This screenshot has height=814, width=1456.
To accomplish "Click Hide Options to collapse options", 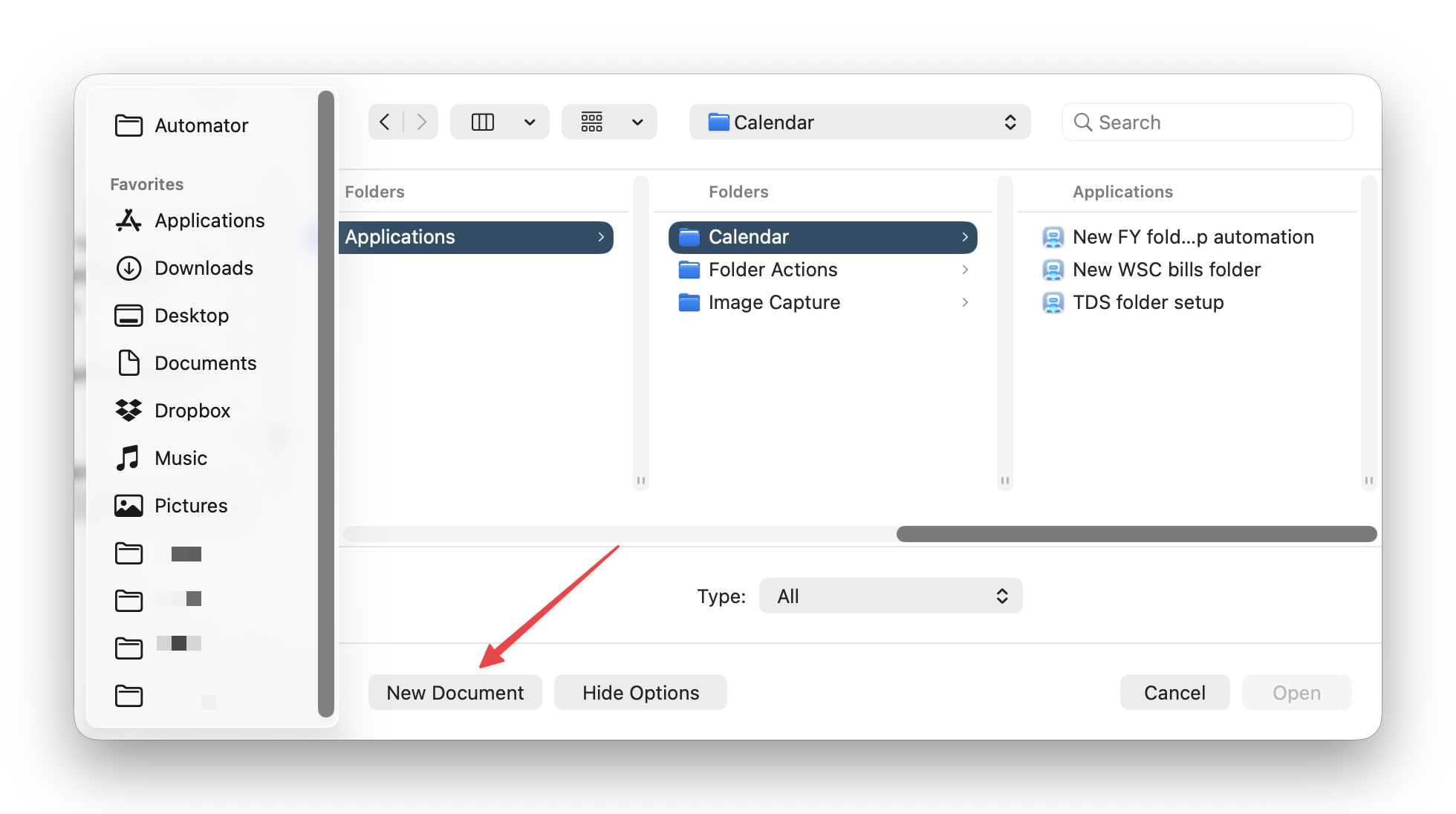I will coord(640,691).
